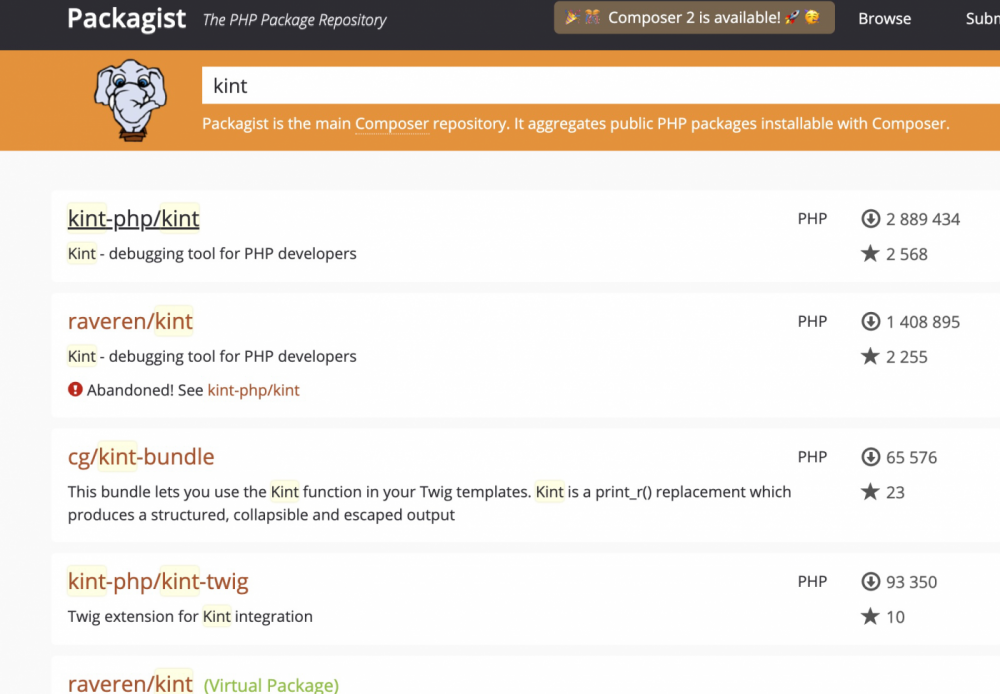Click the Packagist logo title

click(x=126, y=18)
